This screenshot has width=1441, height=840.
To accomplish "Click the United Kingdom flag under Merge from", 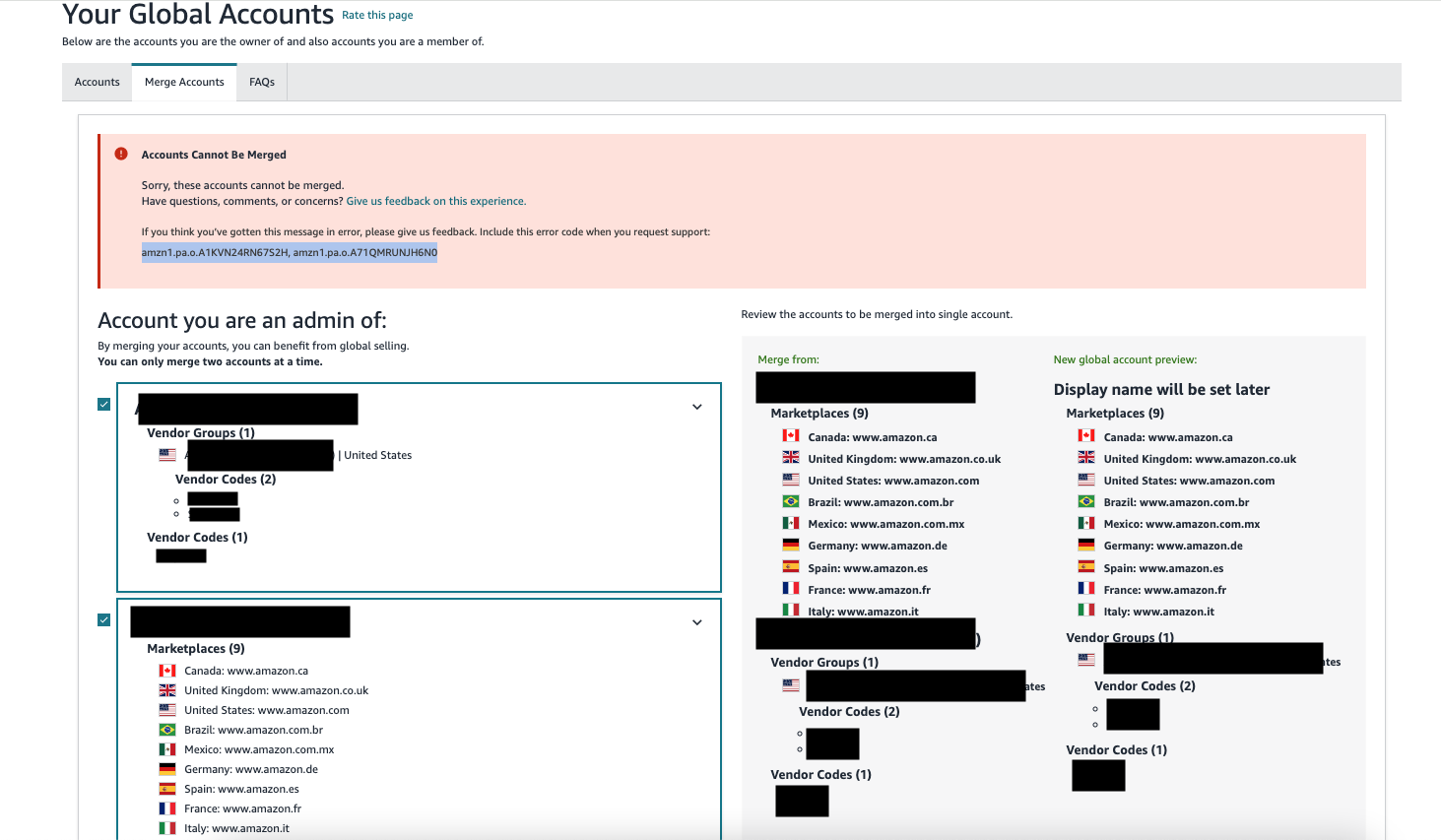I will pos(791,458).
